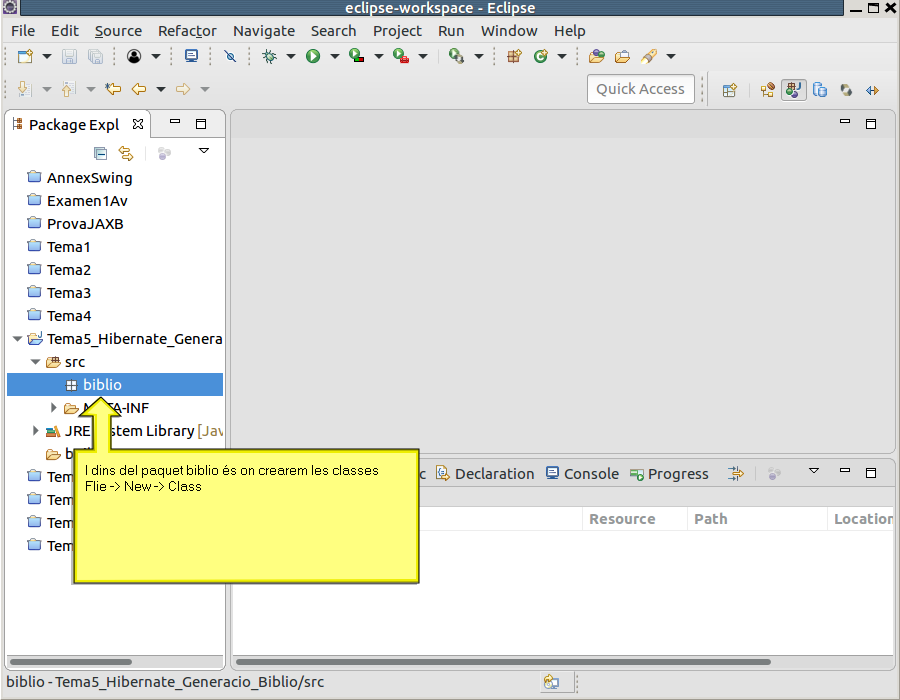Switch to the Declaration tab

pyautogui.click(x=485, y=474)
